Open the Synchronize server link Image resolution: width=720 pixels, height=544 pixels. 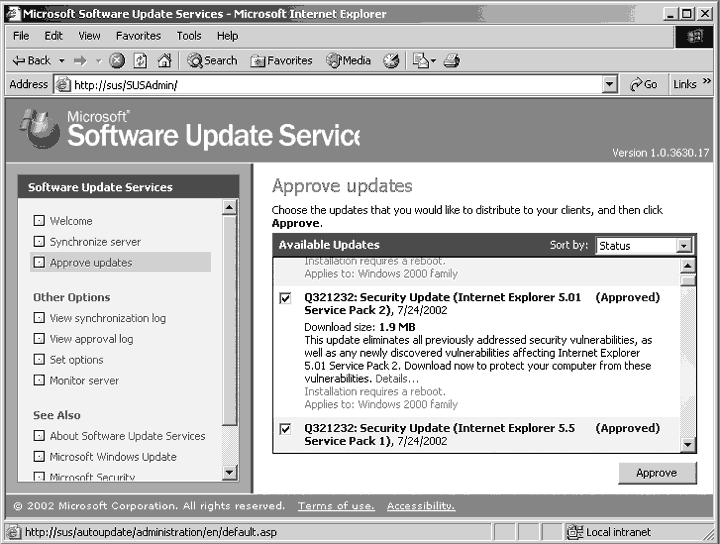click(x=95, y=242)
